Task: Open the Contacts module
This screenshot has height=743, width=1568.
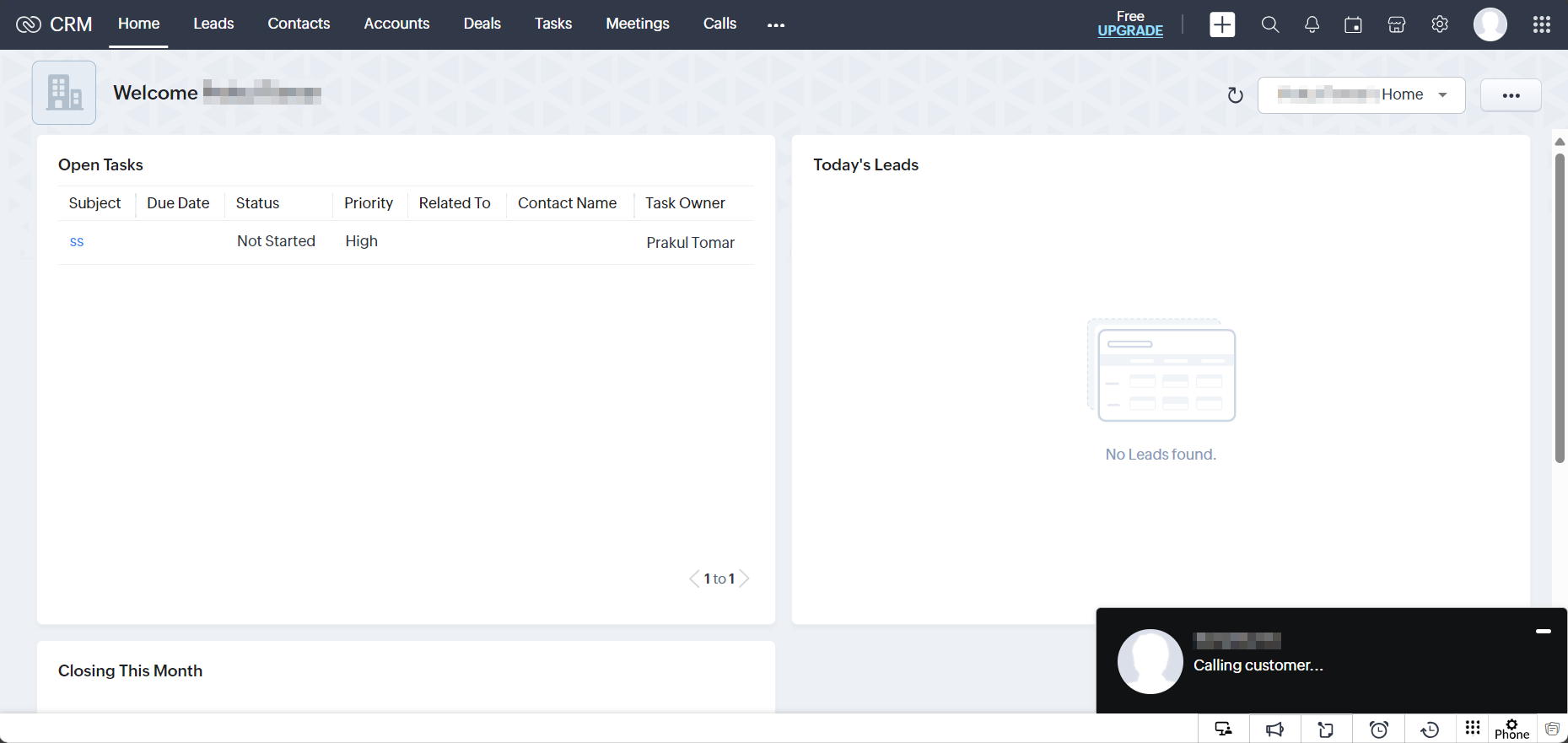Action: tap(299, 24)
